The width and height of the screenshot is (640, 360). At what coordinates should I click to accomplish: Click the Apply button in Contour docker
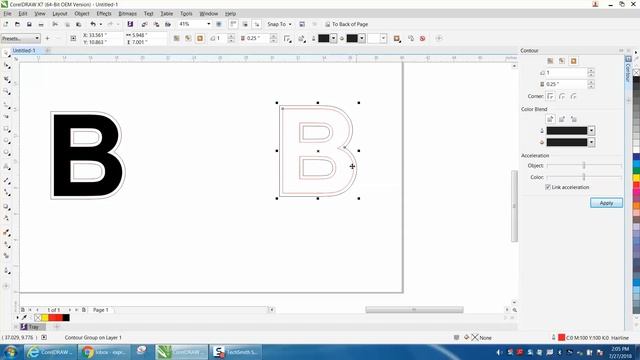click(x=606, y=203)
